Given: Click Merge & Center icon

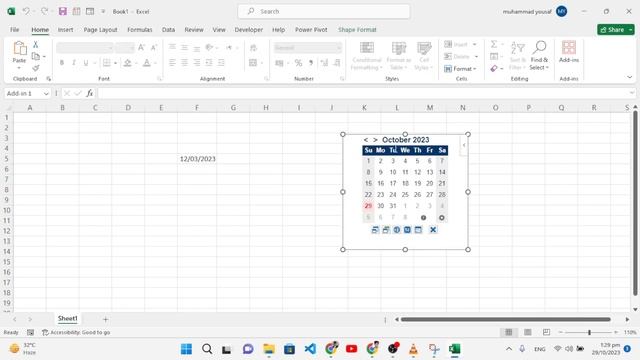Looking at the screenshot, I should (x=253, y=63).
